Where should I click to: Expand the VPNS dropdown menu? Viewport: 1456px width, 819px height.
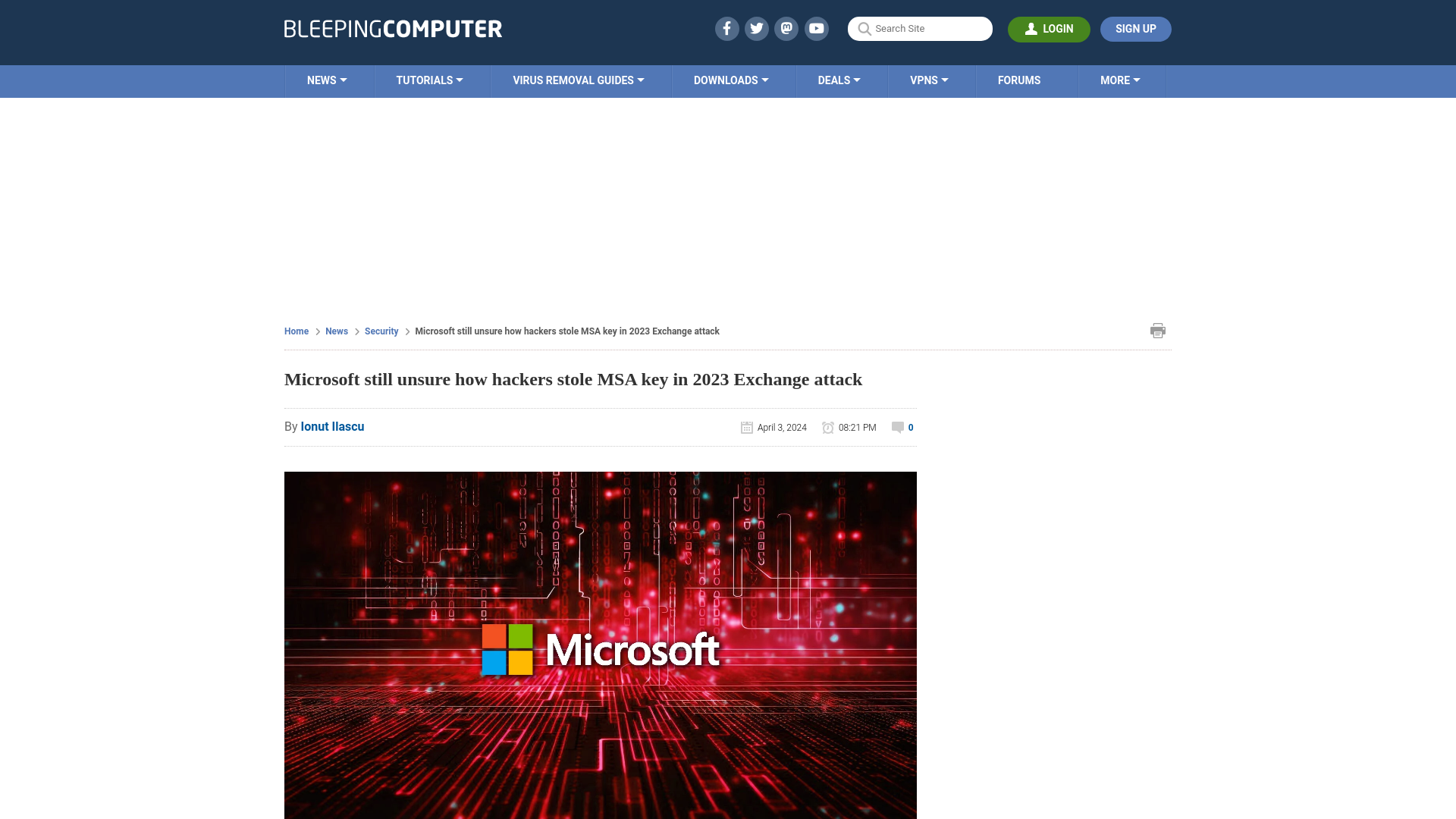[x=929, y=80]
